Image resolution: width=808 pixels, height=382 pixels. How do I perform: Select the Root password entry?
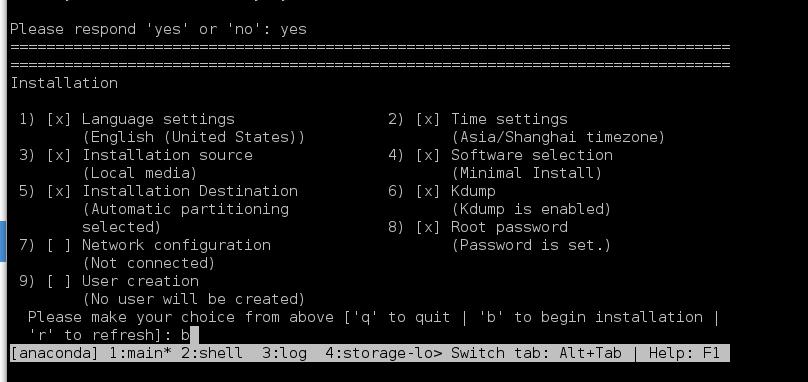point(509,227)
